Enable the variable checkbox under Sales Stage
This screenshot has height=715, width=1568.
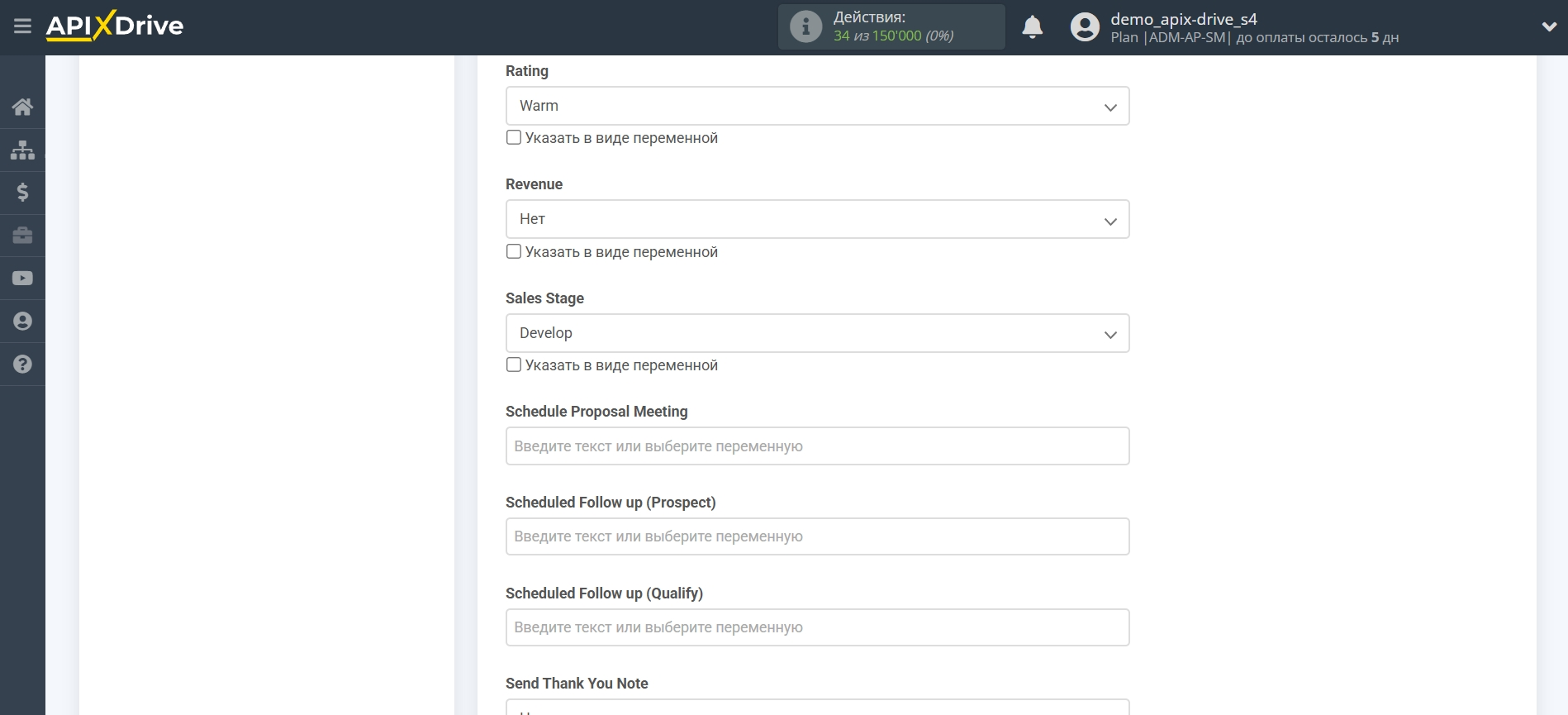point(514,365)
